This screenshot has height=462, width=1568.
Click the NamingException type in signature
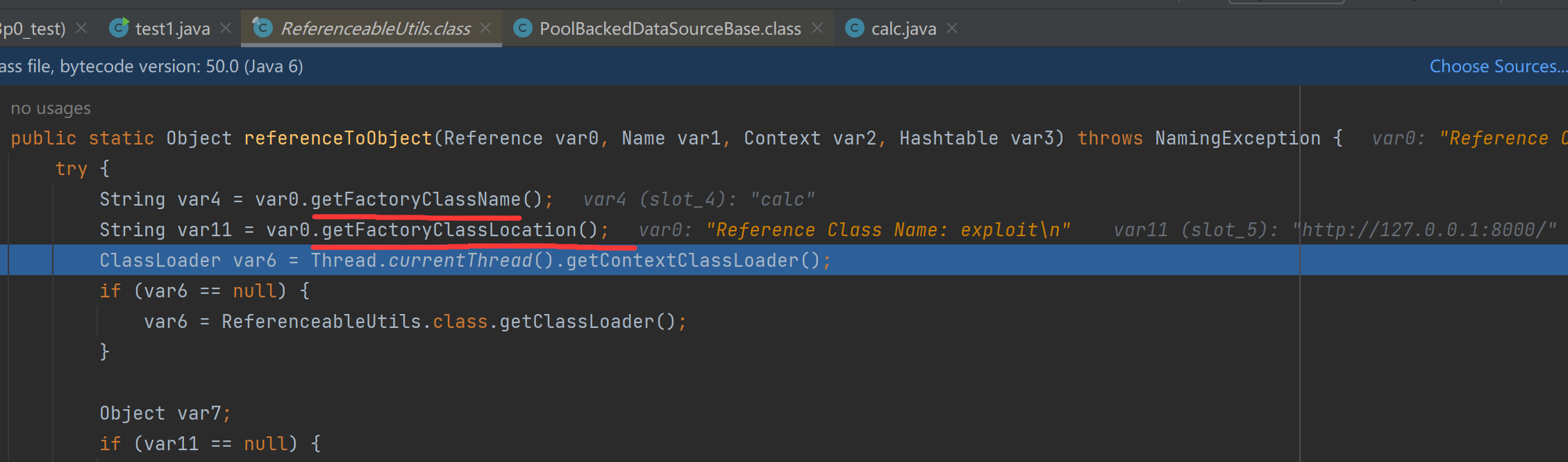coord(1237,138)
